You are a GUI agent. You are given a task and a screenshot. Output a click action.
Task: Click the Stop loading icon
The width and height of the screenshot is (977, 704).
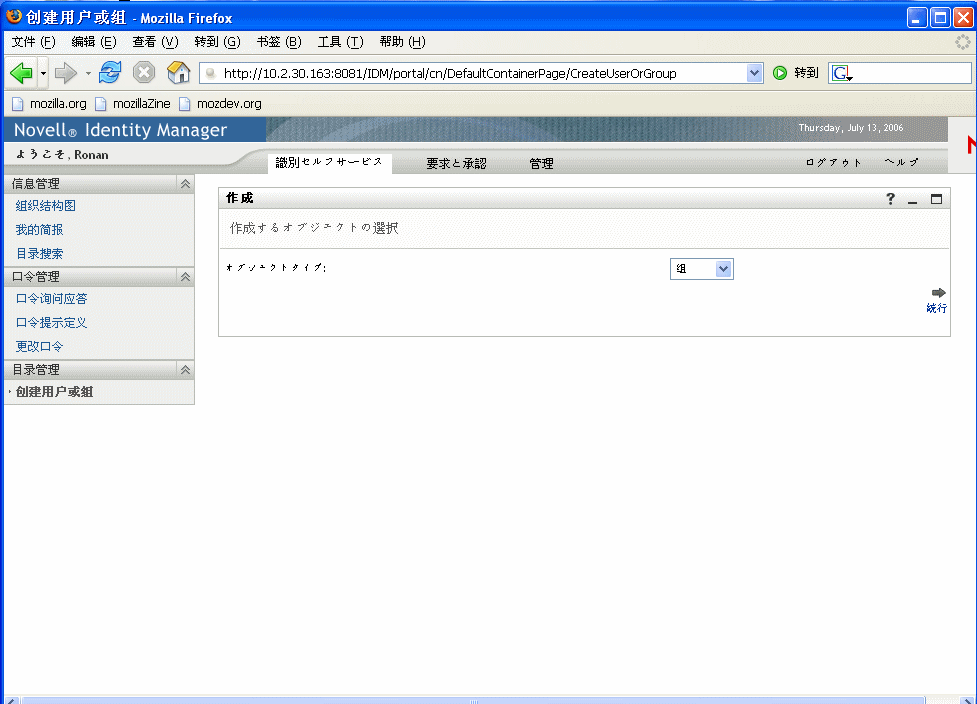(144, 72)
